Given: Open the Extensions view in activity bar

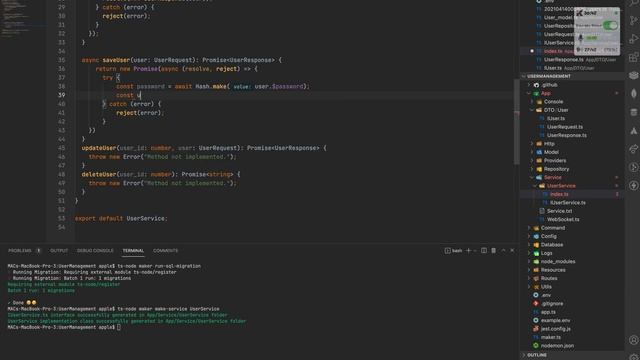Looking at the screenshot, I should click(x=633, y=57).
